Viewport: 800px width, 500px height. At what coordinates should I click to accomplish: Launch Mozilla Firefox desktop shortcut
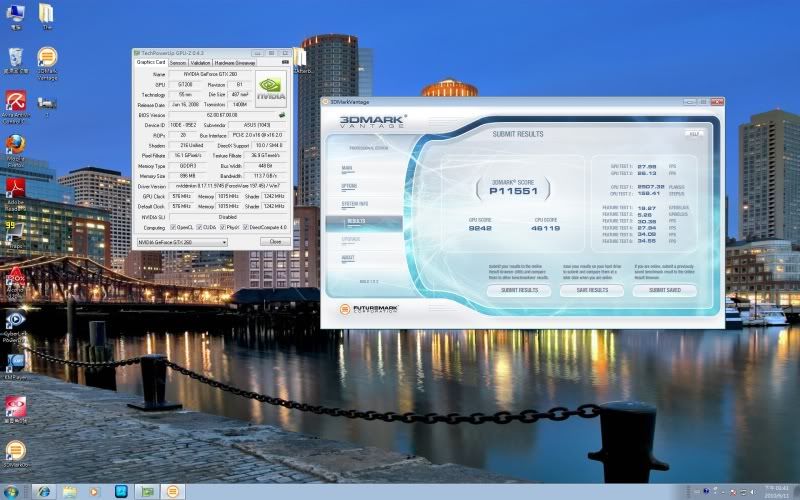tap(16, 151)
